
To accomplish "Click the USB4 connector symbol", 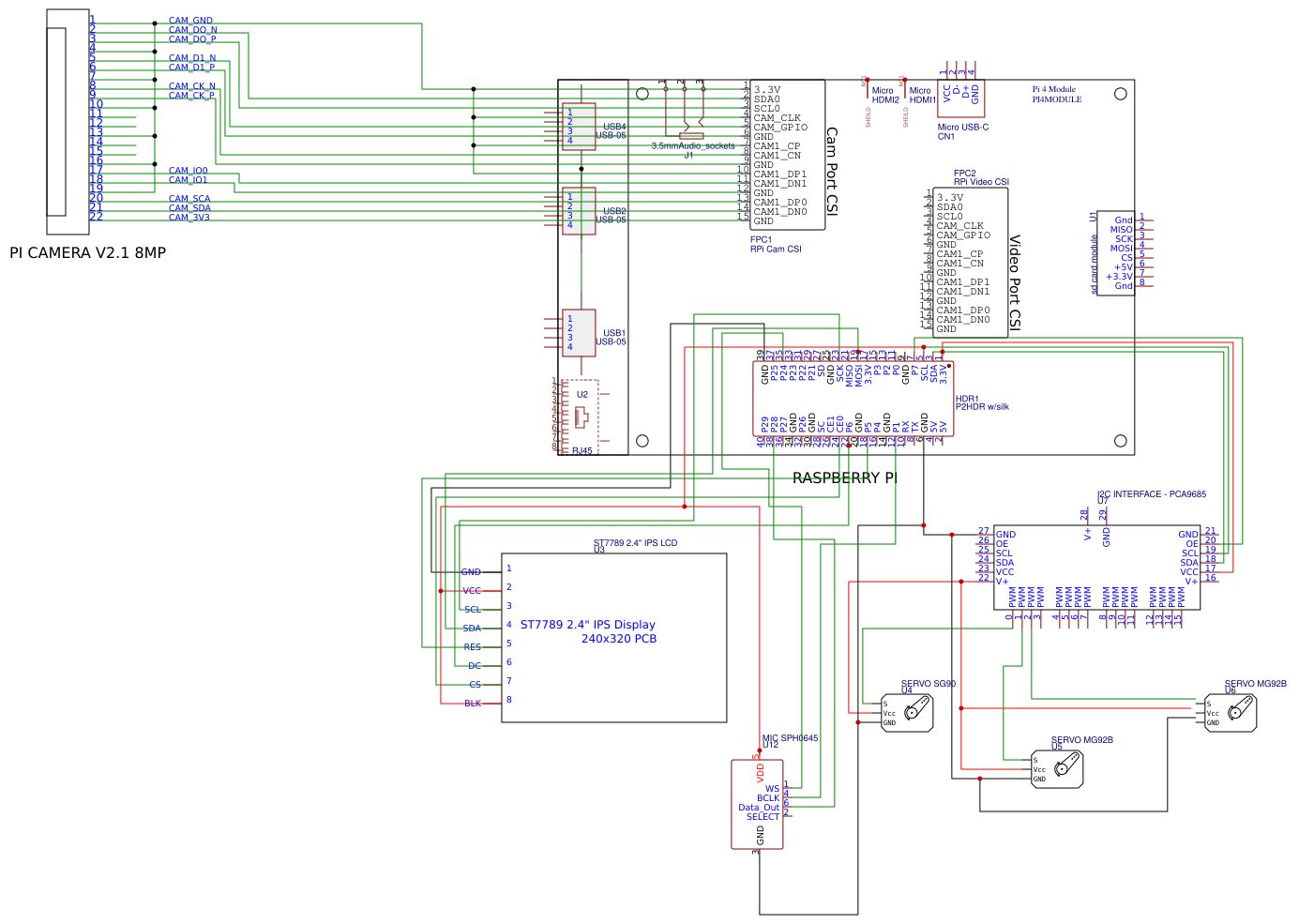I will (x=579, y=127).
